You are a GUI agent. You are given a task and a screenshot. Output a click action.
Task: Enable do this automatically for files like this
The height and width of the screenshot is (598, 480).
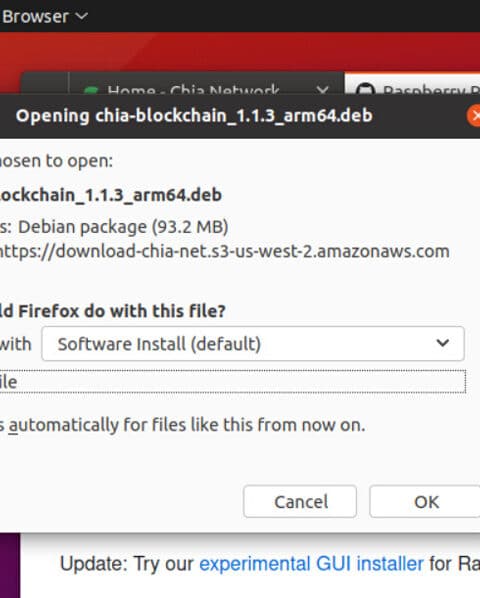tap(182, 425)
